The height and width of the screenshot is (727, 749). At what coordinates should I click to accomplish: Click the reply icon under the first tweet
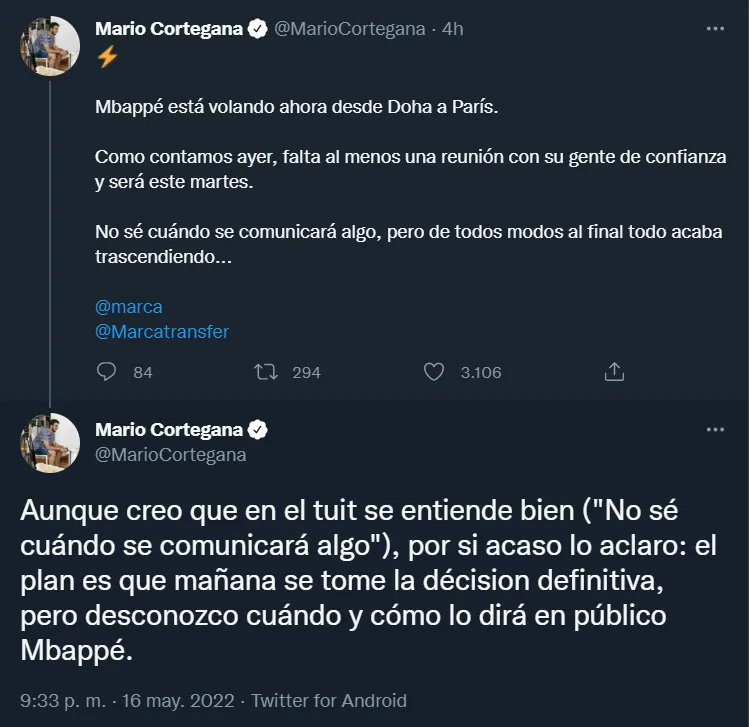coord(107,372)
